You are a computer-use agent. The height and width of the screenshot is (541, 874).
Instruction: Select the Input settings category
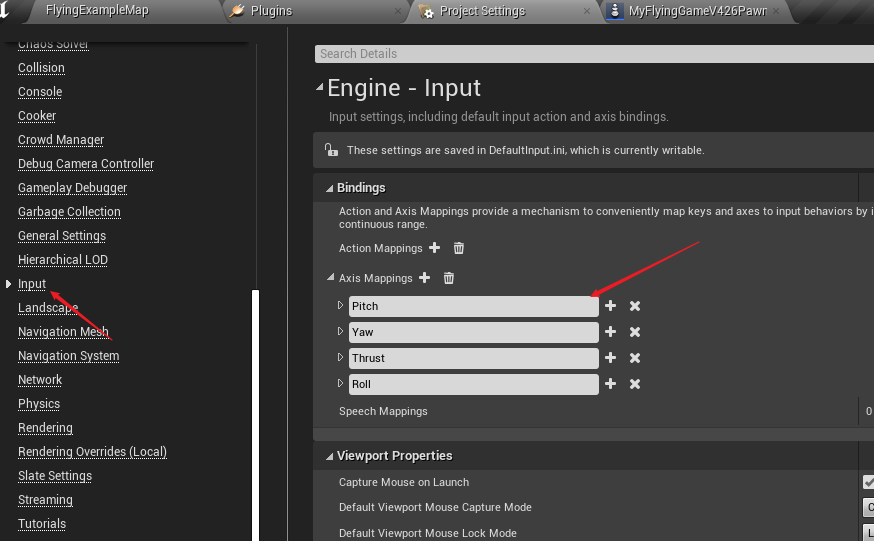pyautogui.click(x=32, y=284)
